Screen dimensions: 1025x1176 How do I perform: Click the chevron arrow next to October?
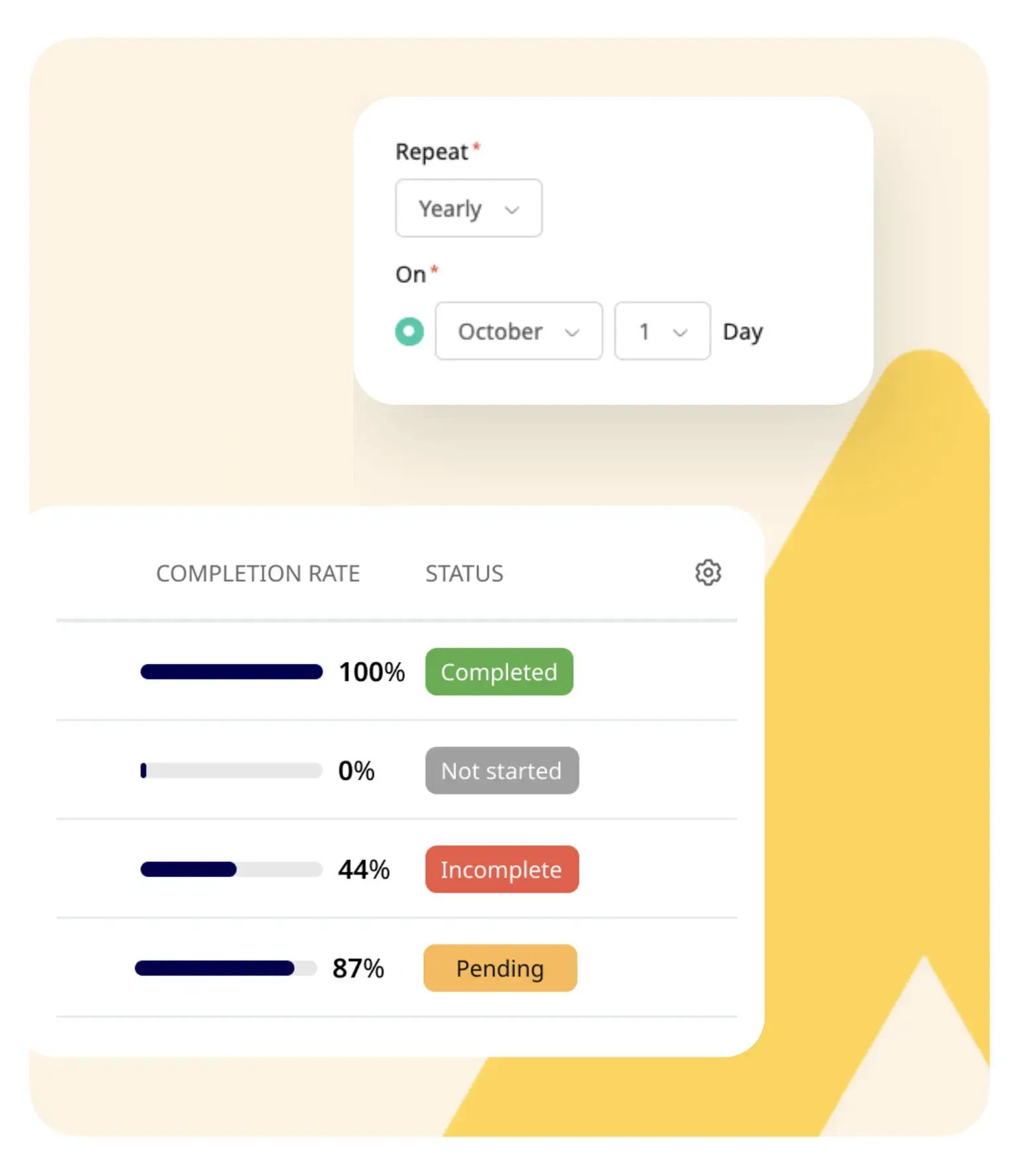pos(572,333)
